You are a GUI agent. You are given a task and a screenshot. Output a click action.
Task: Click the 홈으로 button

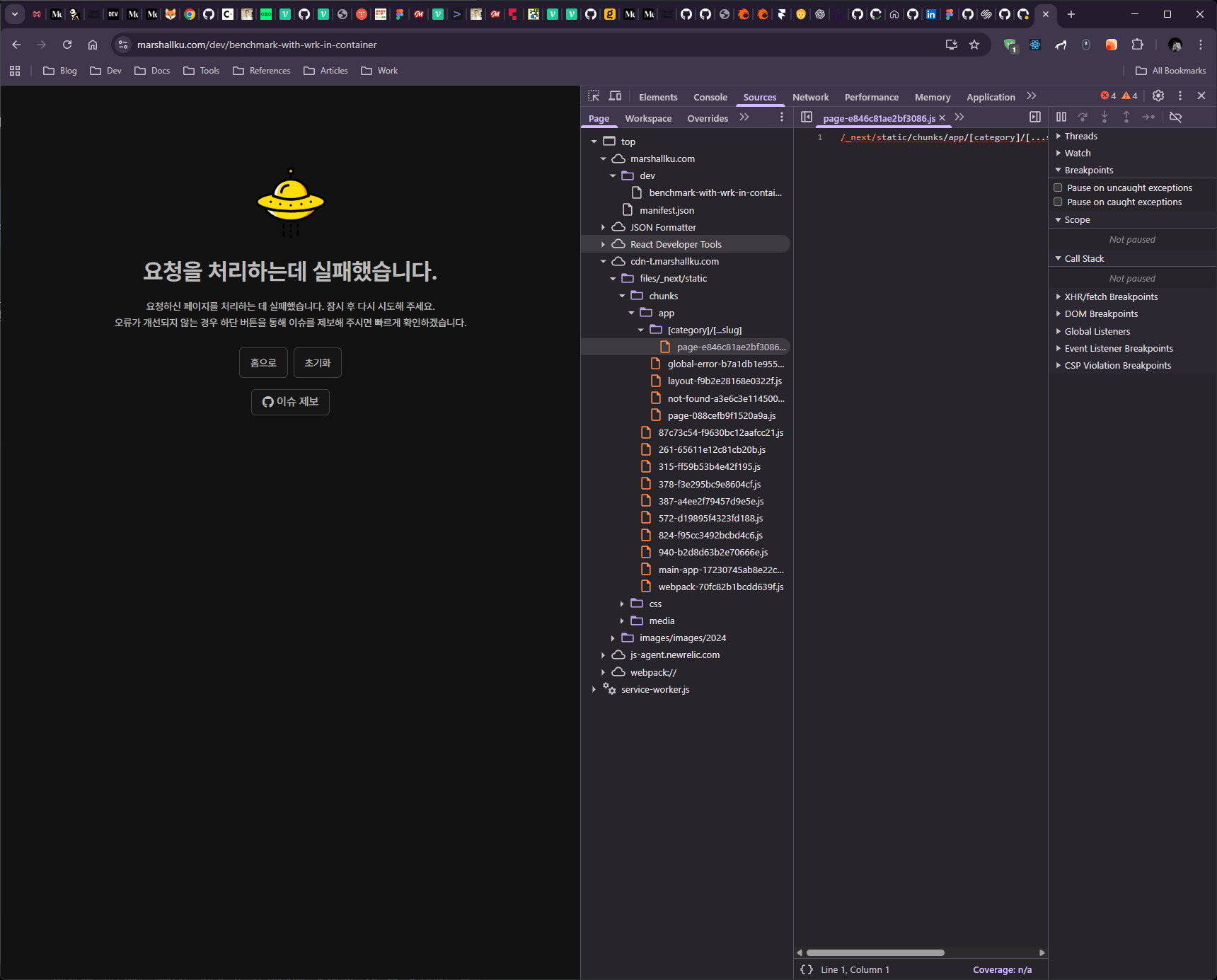tap(263, 362)
